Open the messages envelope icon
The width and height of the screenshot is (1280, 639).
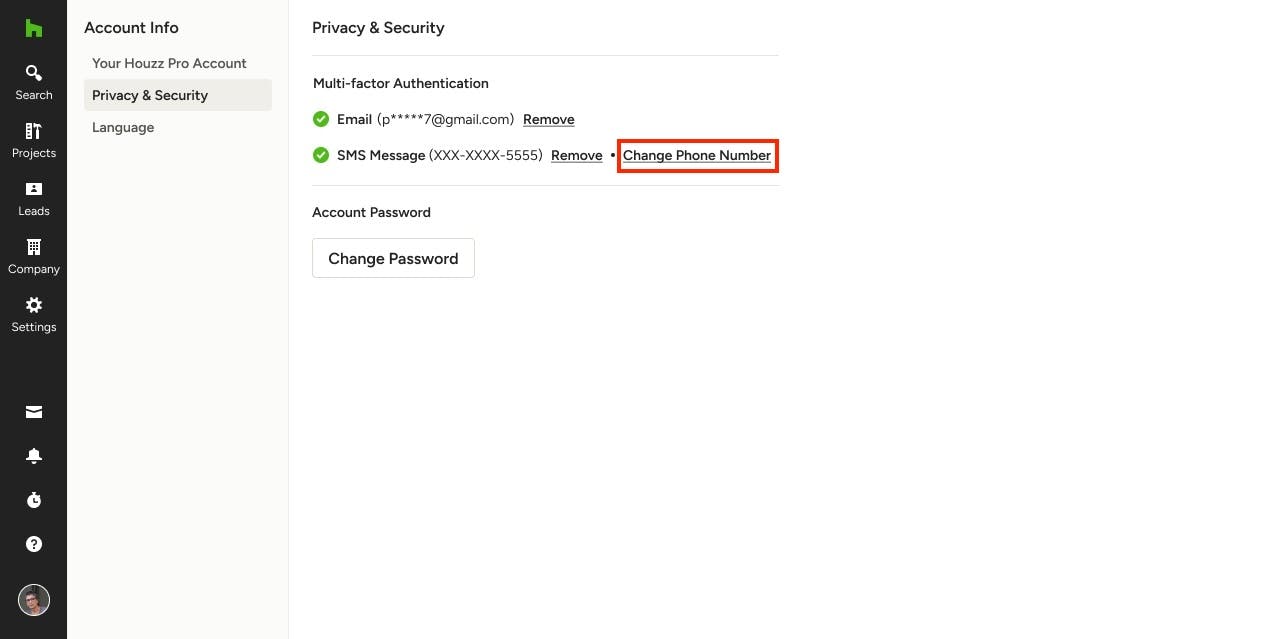[x=33, y=412]
